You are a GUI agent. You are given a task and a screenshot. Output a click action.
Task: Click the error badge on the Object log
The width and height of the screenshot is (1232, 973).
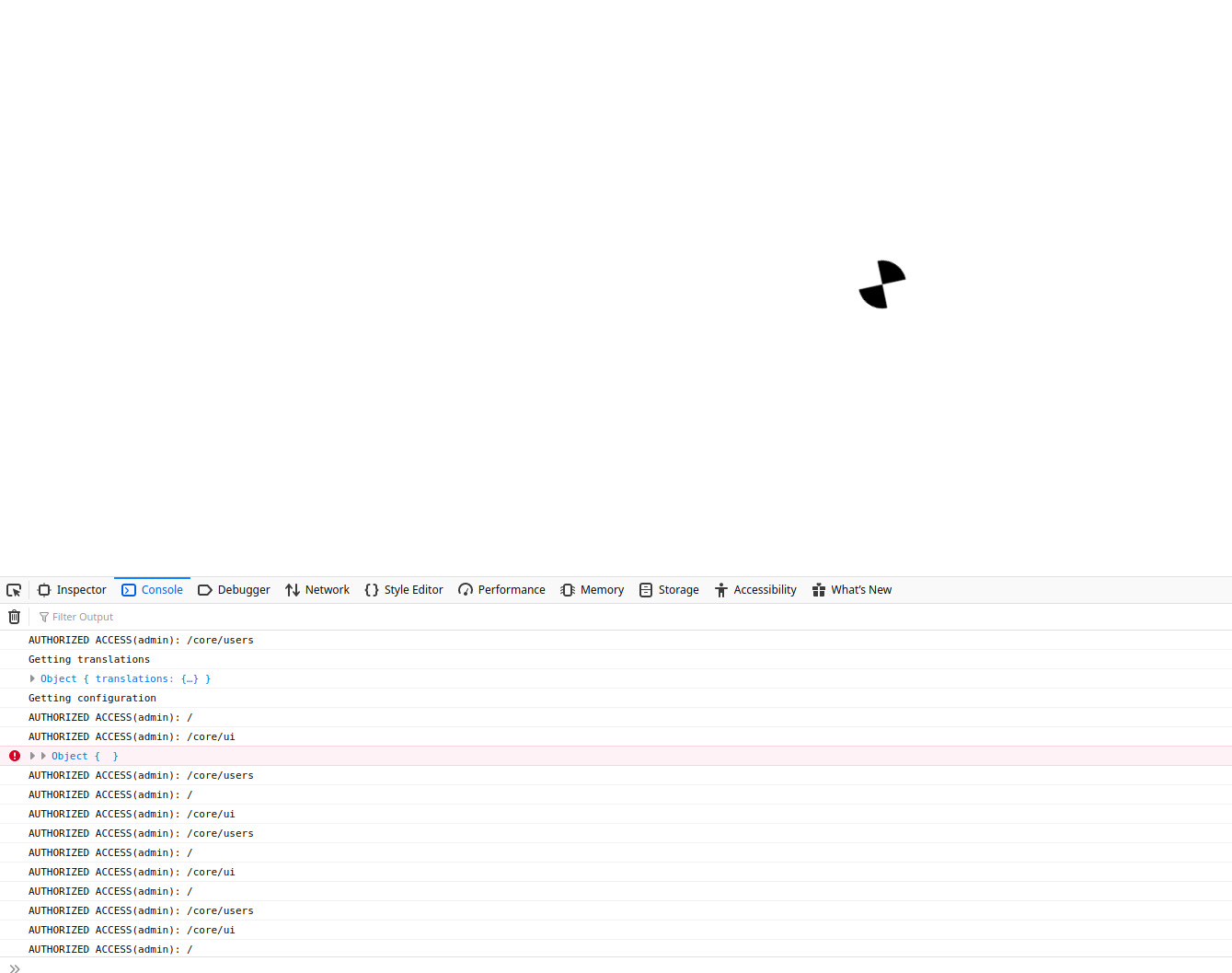point(14,755)
